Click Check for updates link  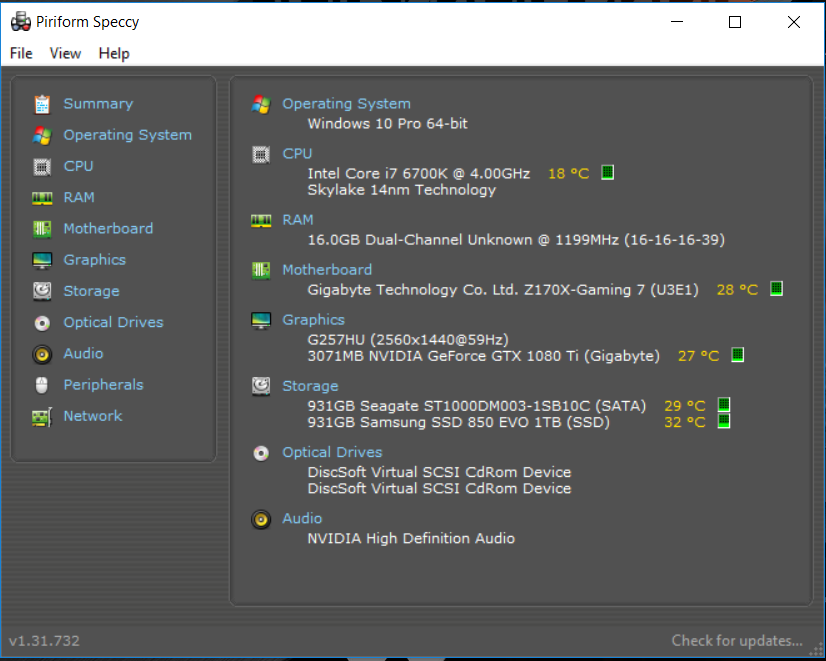click(x=737, y=640)
